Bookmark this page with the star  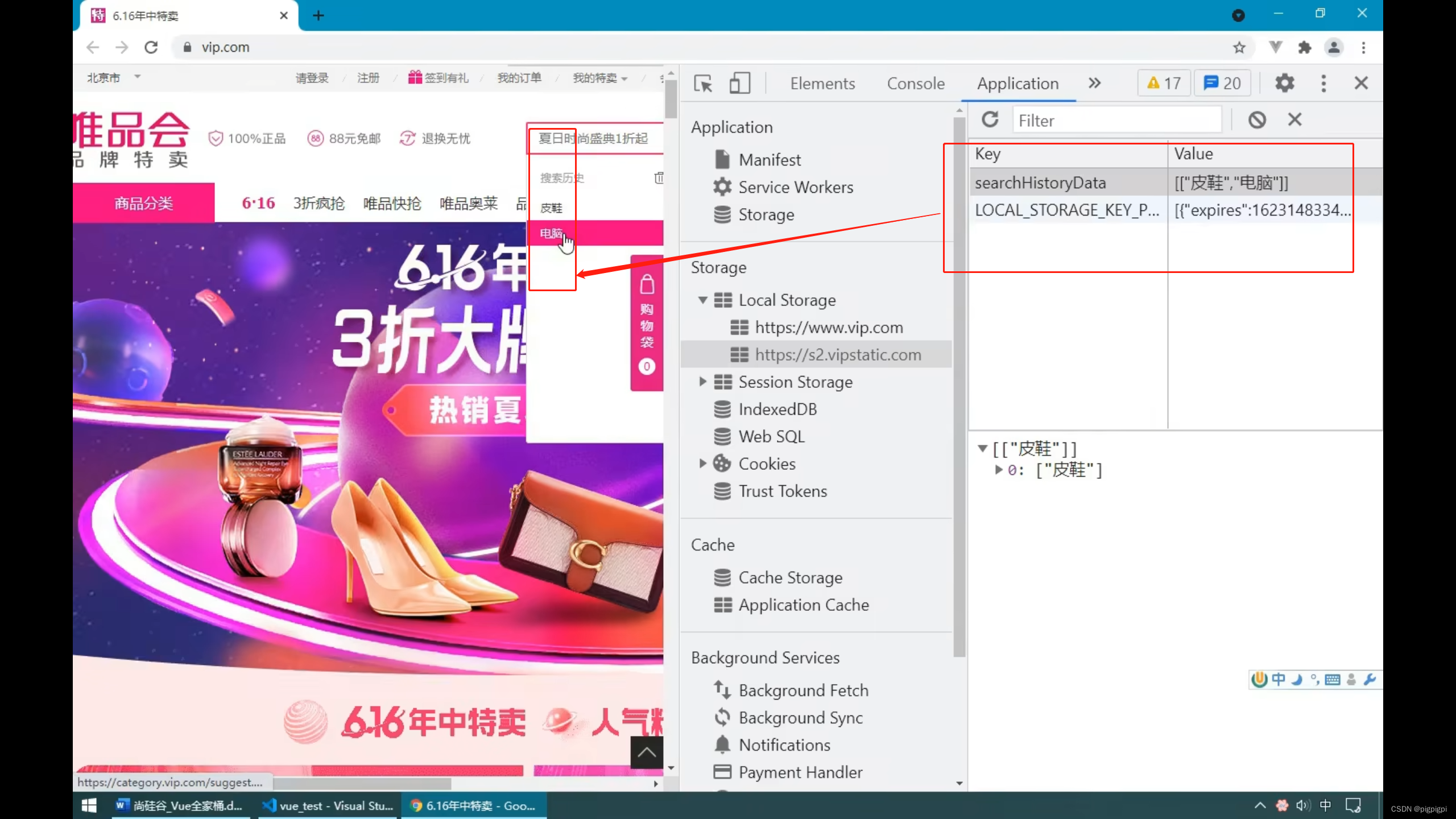[1239, 47]
